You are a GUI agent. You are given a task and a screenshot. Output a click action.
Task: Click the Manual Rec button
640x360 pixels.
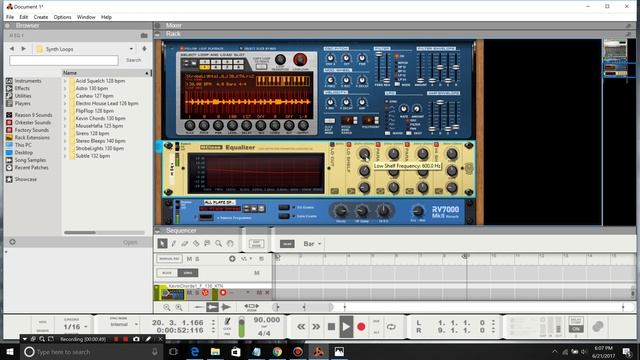(x=169, y=259)
